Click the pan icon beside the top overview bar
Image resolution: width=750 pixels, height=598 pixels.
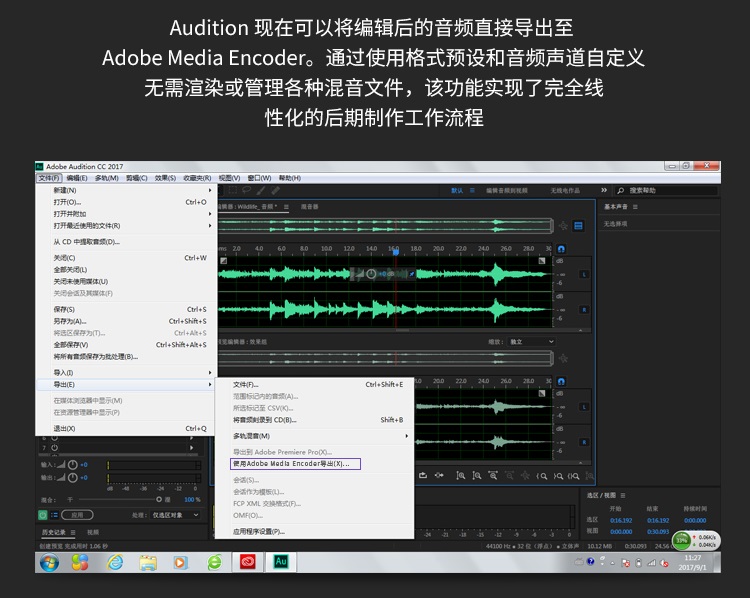[x=563, y=225]
